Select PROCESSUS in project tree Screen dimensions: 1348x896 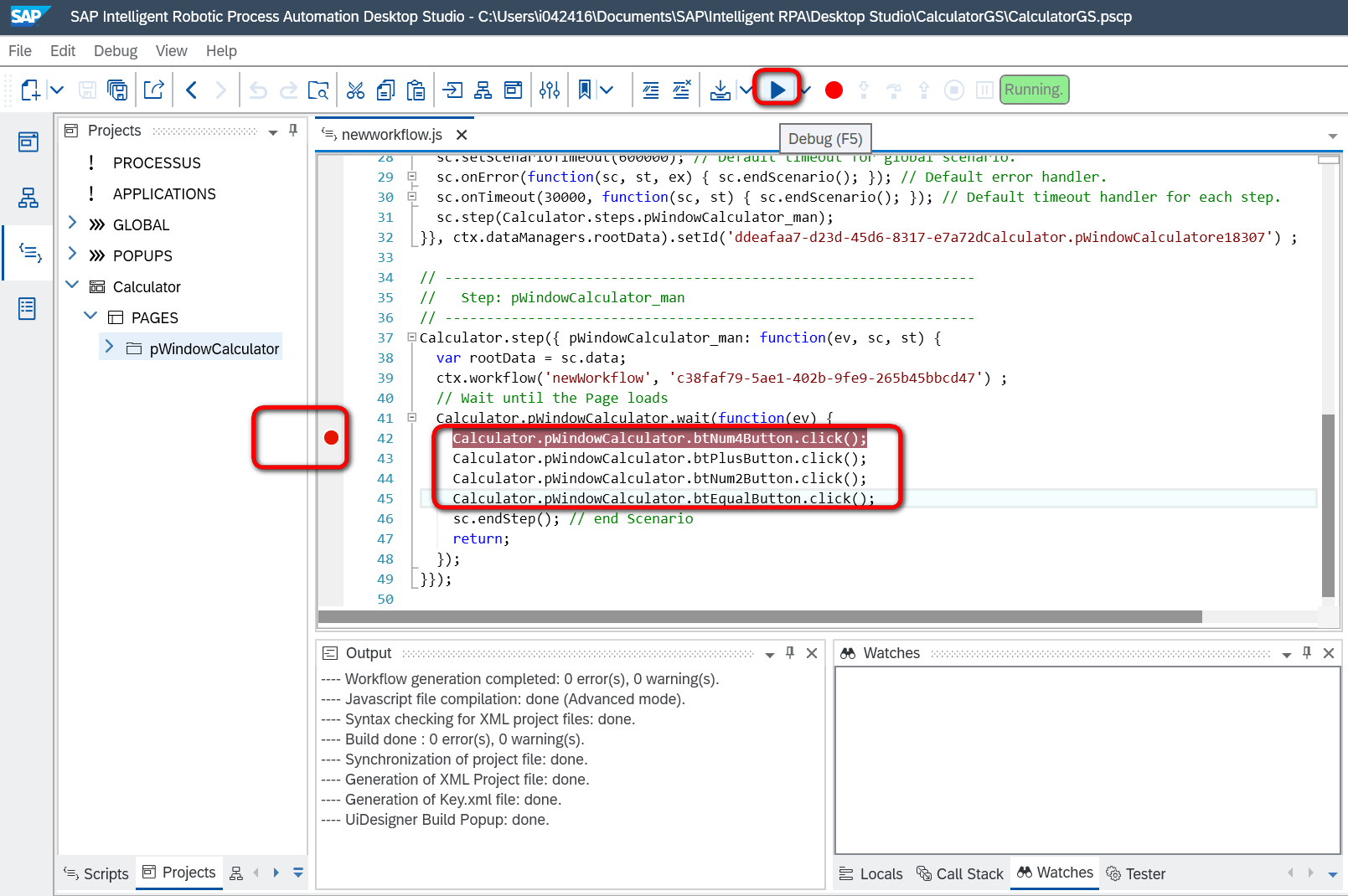tap(157, 163)
